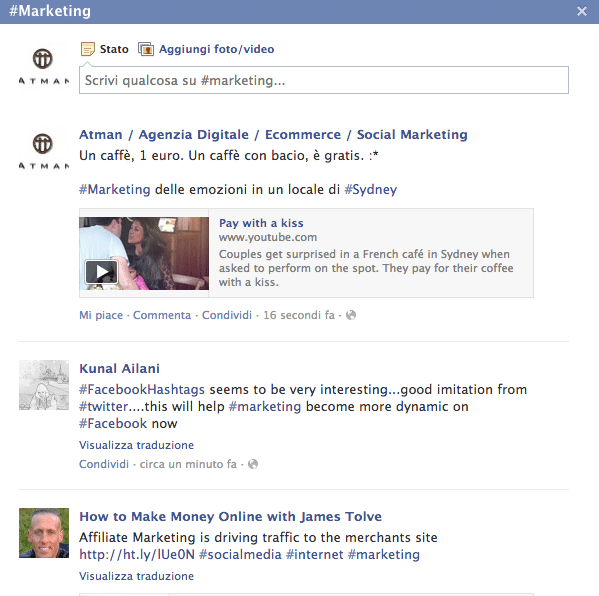599x596 pixels.
Task: Open the http://ht.ly/lUe0N link
Action: (x=137, y=555)
